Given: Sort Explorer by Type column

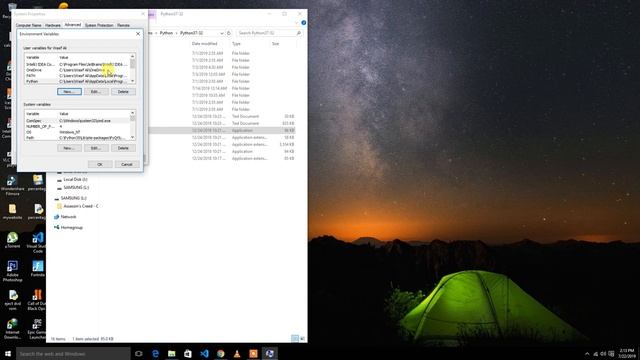Looking at the screenshot, I should [236, 44].
